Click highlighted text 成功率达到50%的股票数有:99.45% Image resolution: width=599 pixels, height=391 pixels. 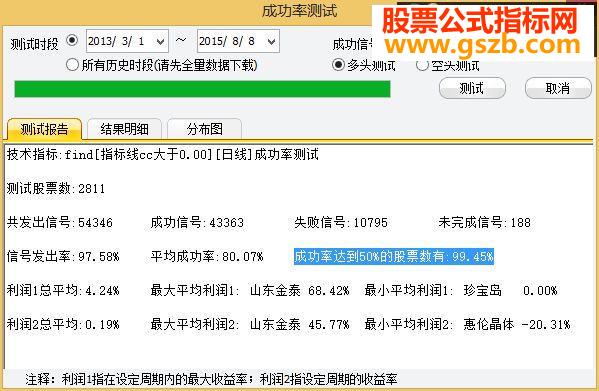tap(394, 256)
